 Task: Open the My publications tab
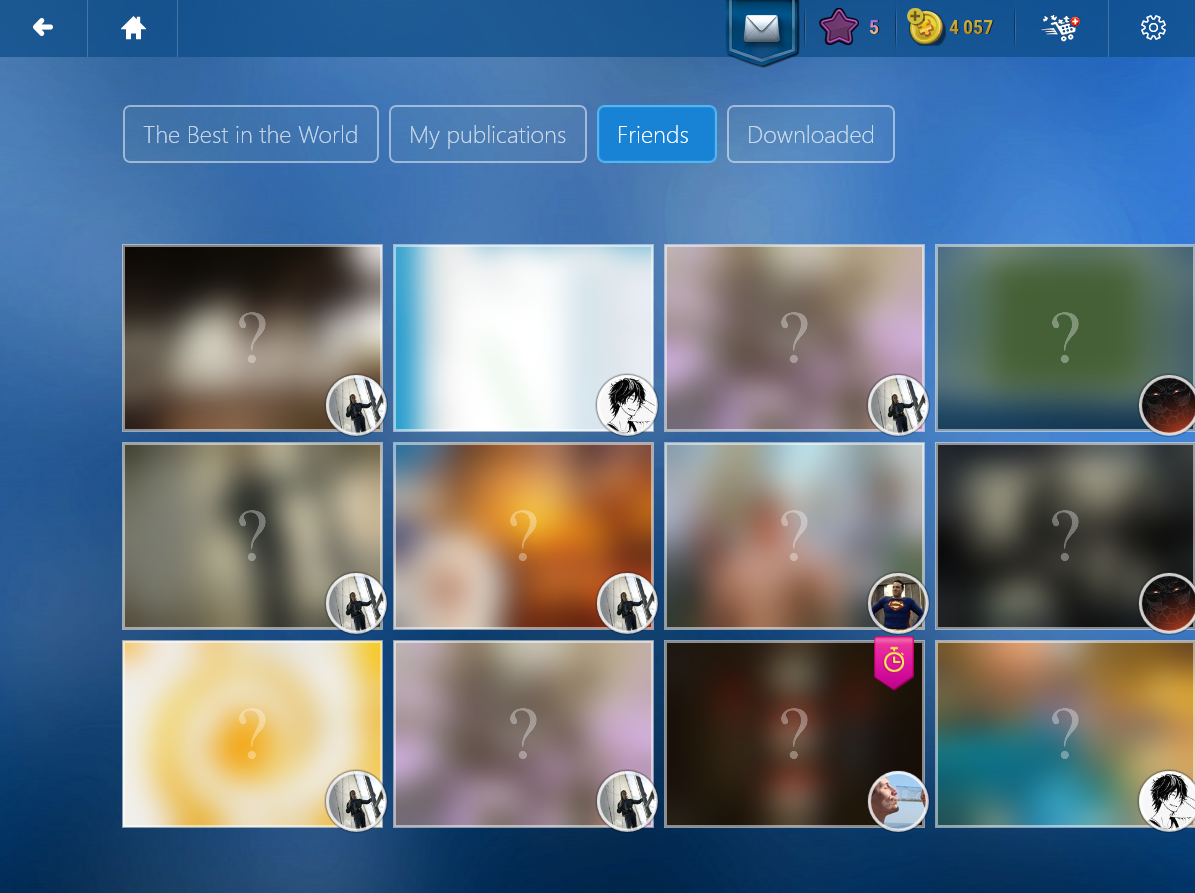(487, 134)
